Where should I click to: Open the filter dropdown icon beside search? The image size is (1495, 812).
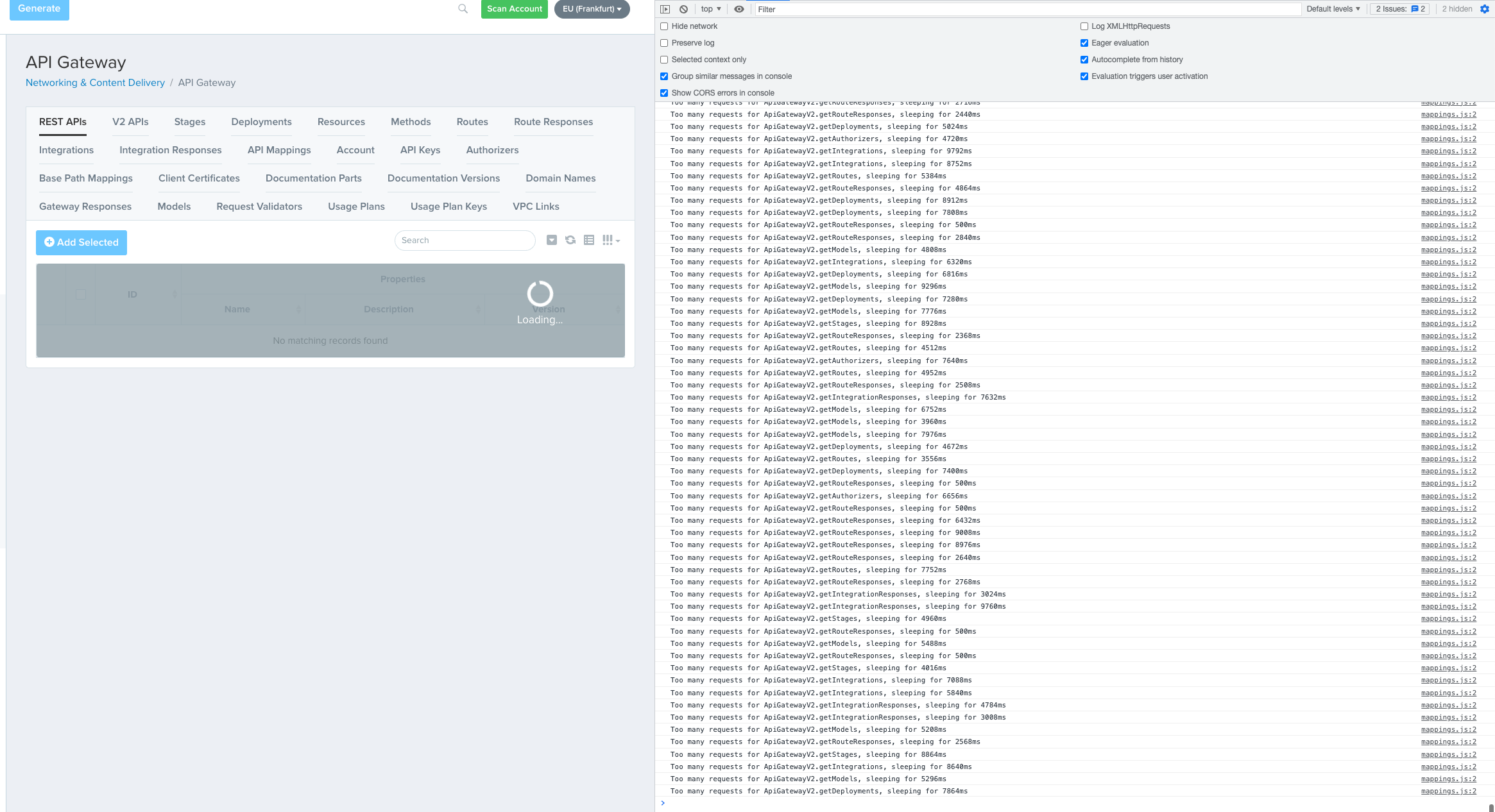[x=551, y=240]
